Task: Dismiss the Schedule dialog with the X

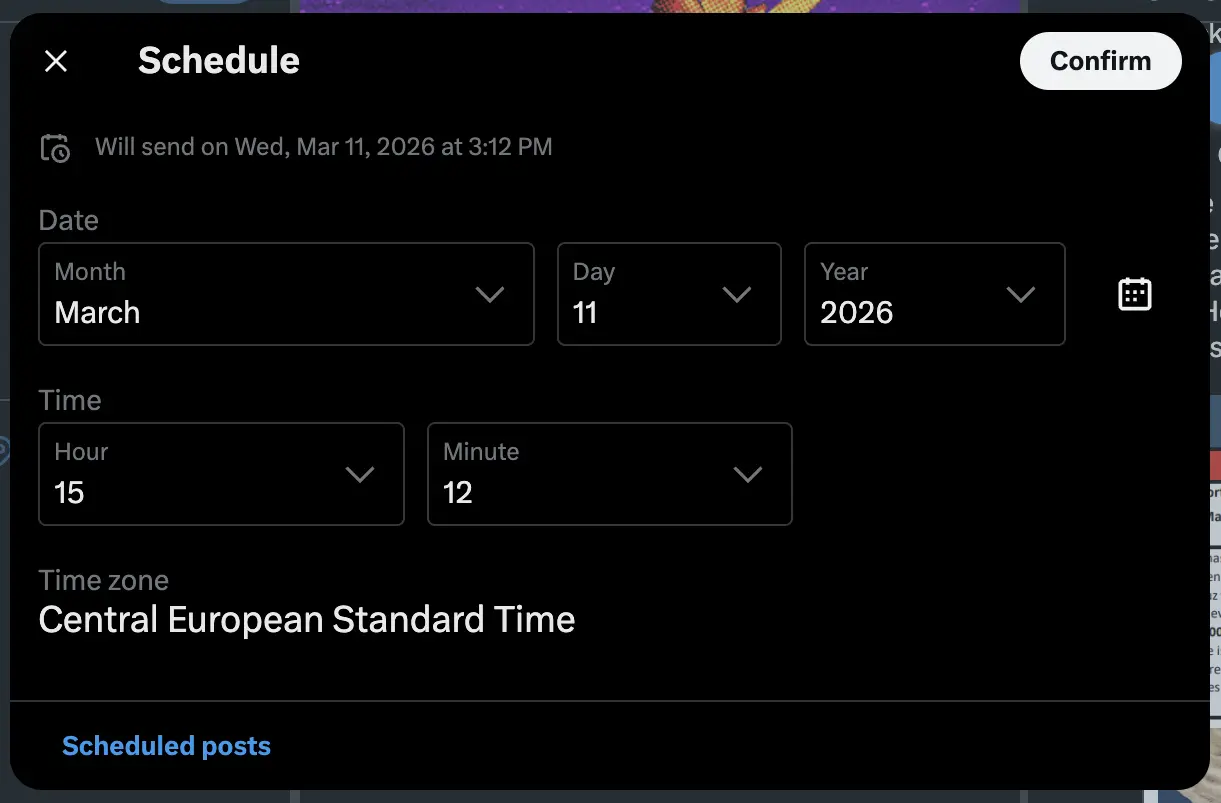Action: 56,61
